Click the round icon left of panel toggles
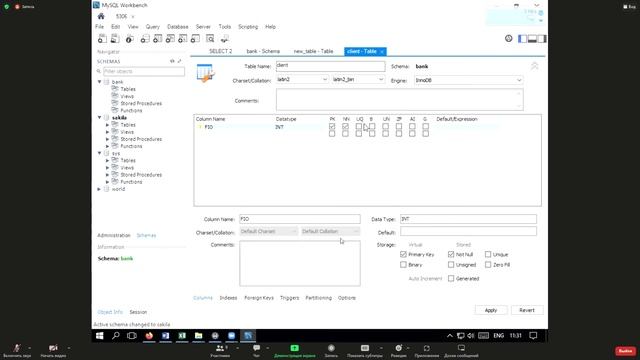 pyautogui.click(x=509, y=38)
